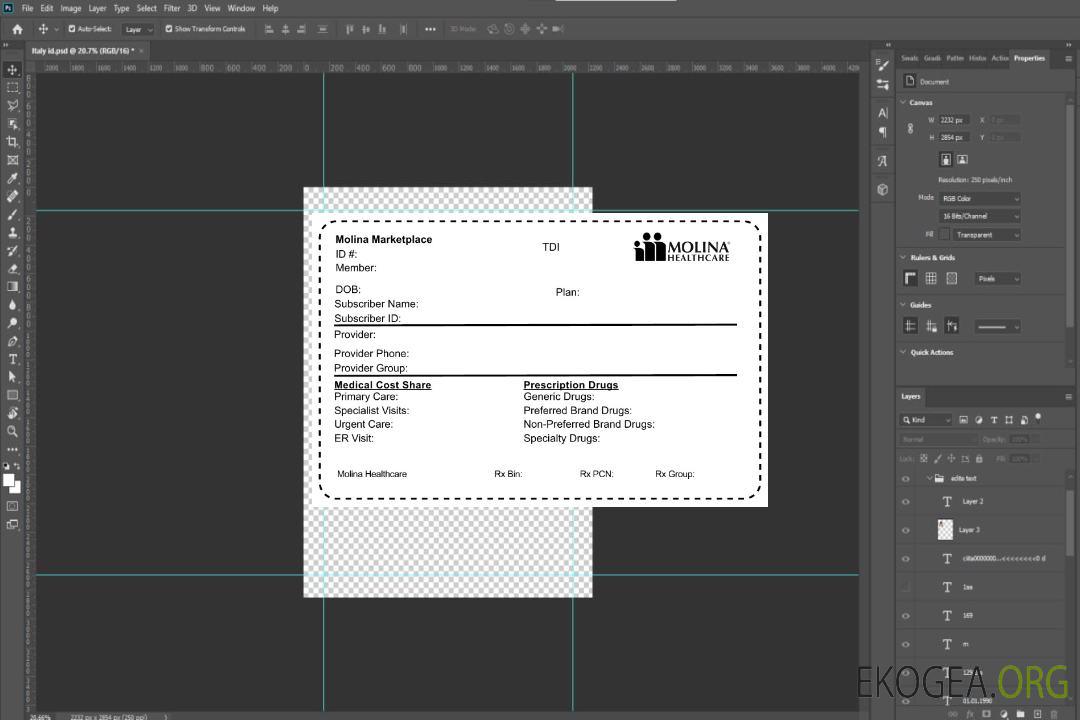Select the Crop tool
Screen dimensions: 1080x720
12,142
